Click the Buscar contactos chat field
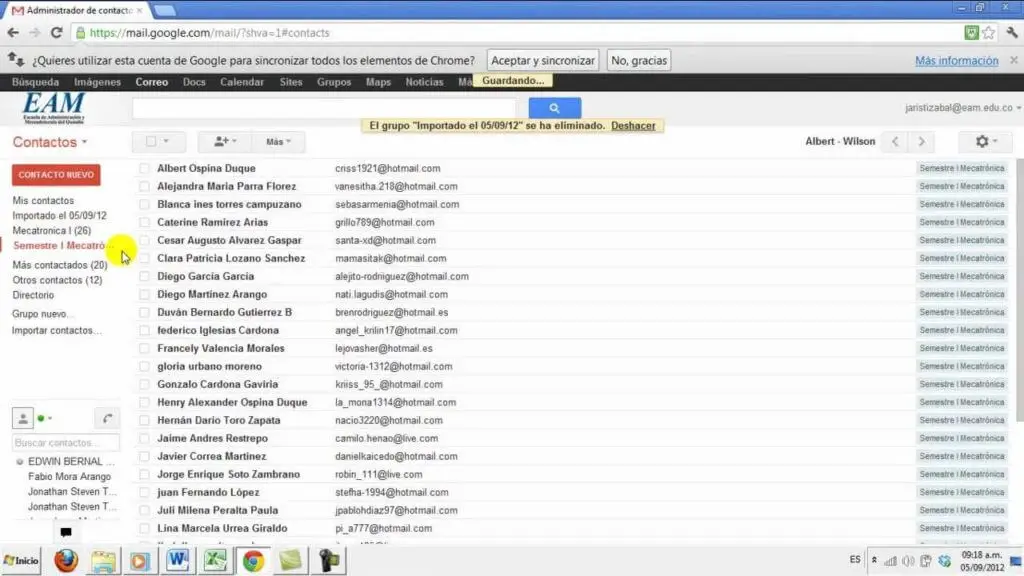The height and width of the screenshot is (576, 1024). [66, 443]
